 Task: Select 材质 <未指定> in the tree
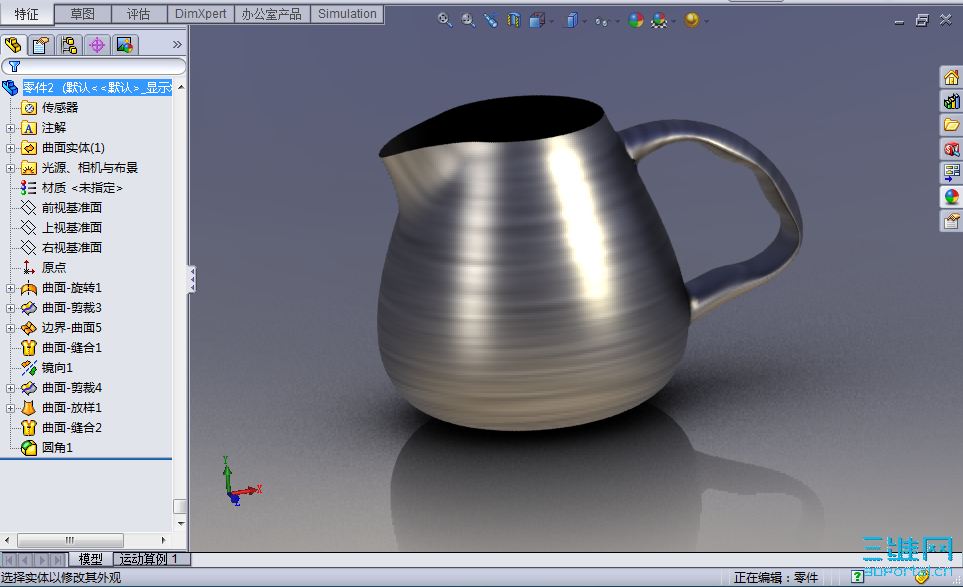[82, 188]
